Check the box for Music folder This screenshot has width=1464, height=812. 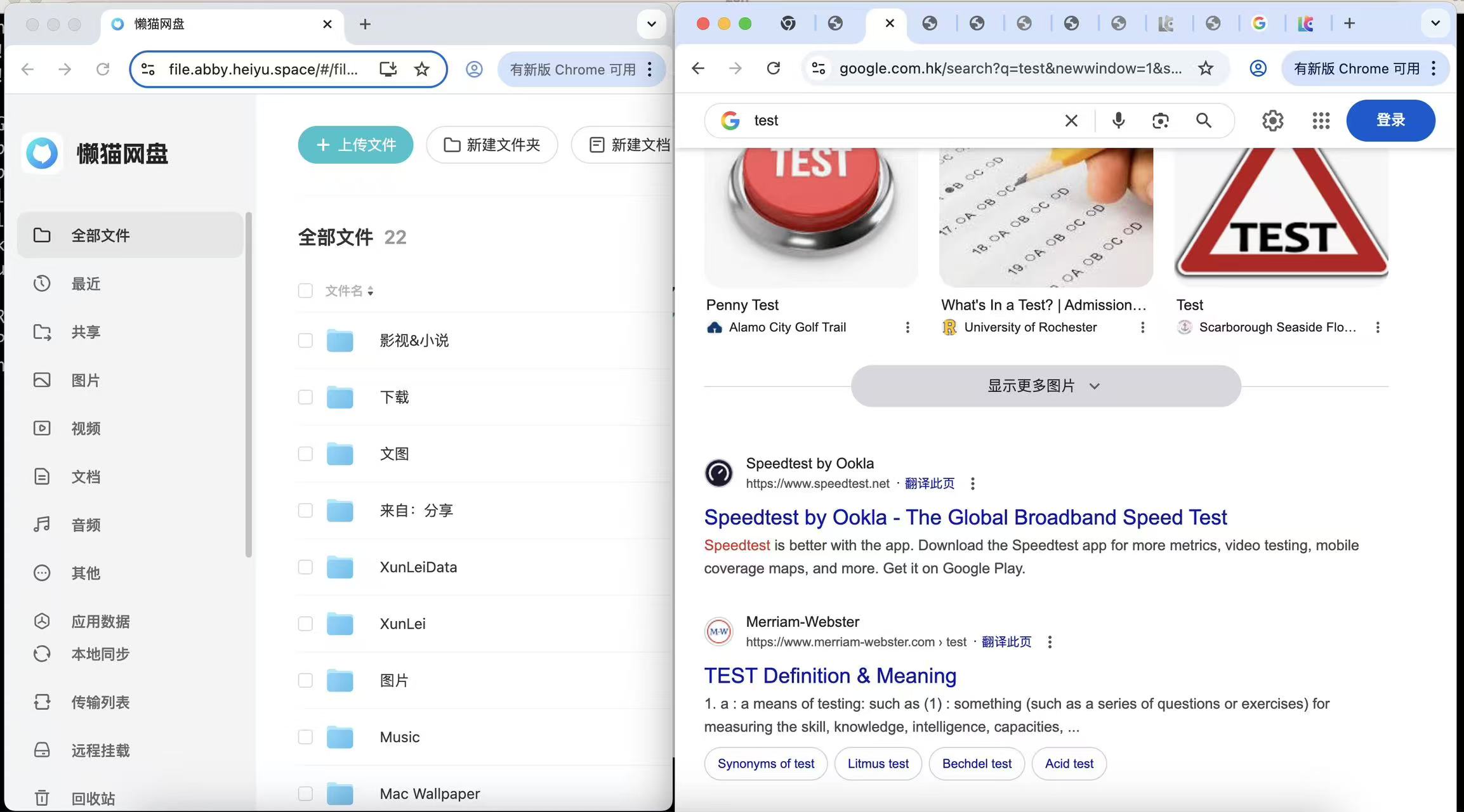click(x=305, y=737)
